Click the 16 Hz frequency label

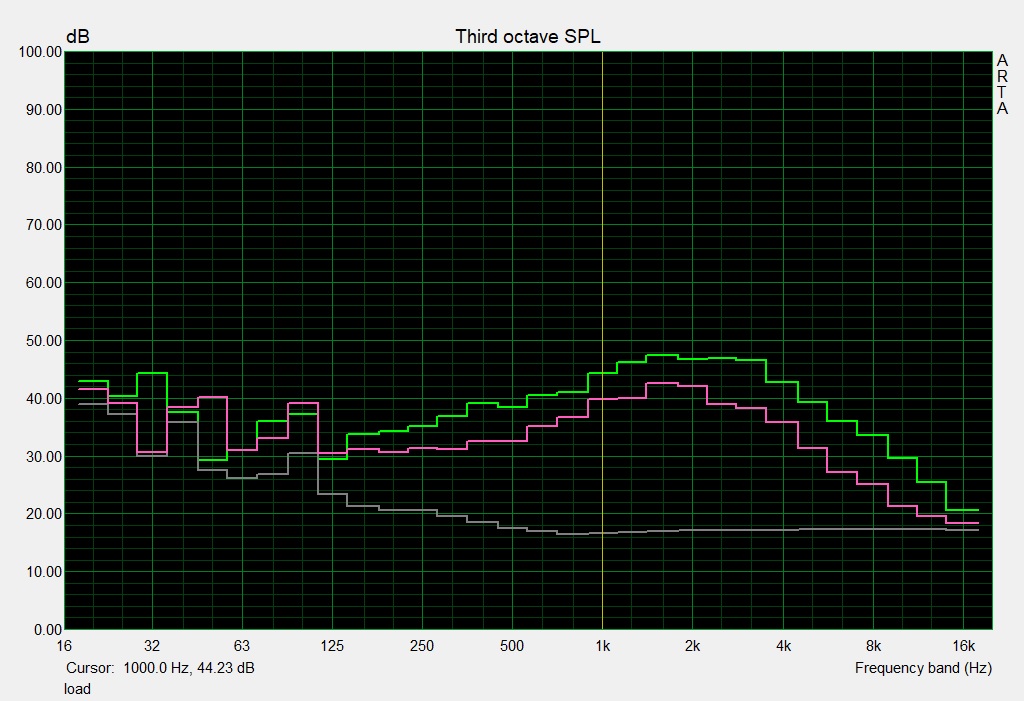click(63, 646)
